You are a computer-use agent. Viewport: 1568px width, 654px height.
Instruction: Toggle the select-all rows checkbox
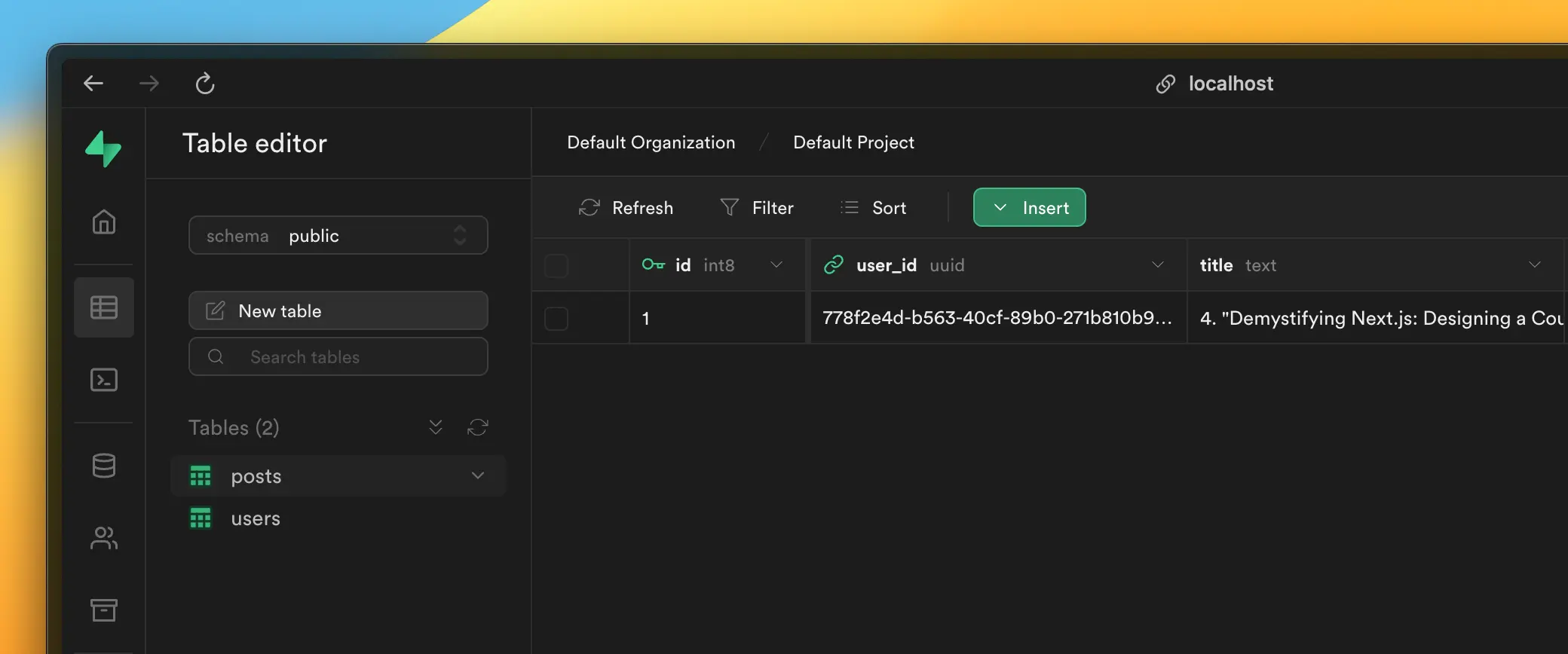pos(556,266)
